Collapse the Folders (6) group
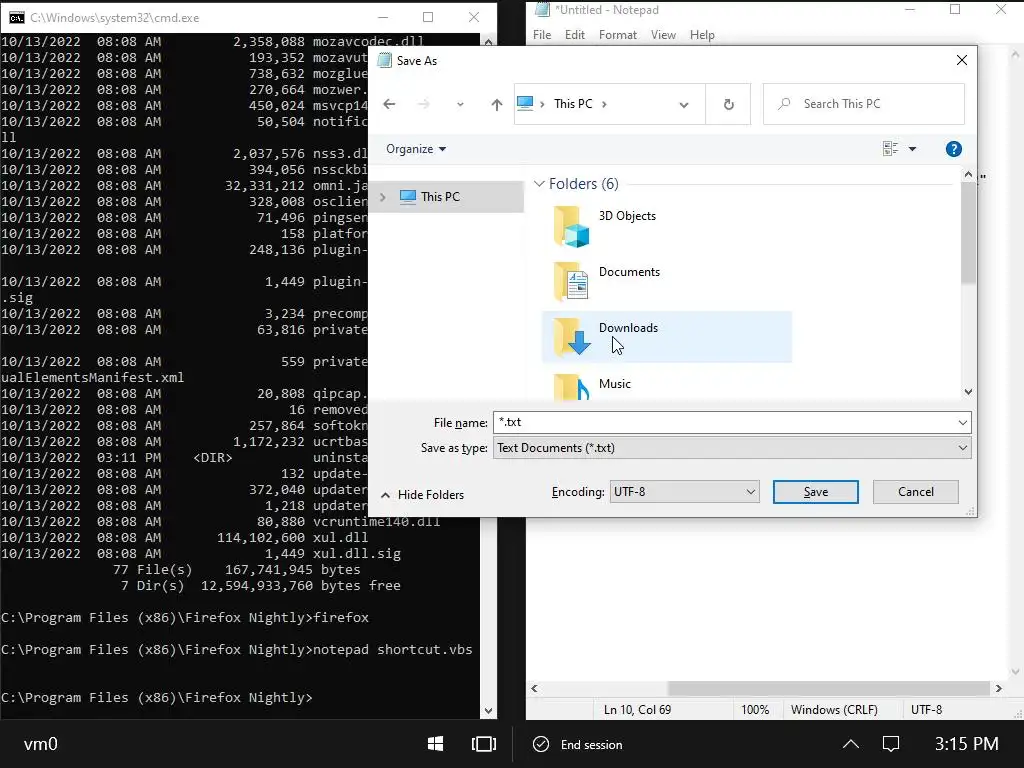 [x=539, y=184]
